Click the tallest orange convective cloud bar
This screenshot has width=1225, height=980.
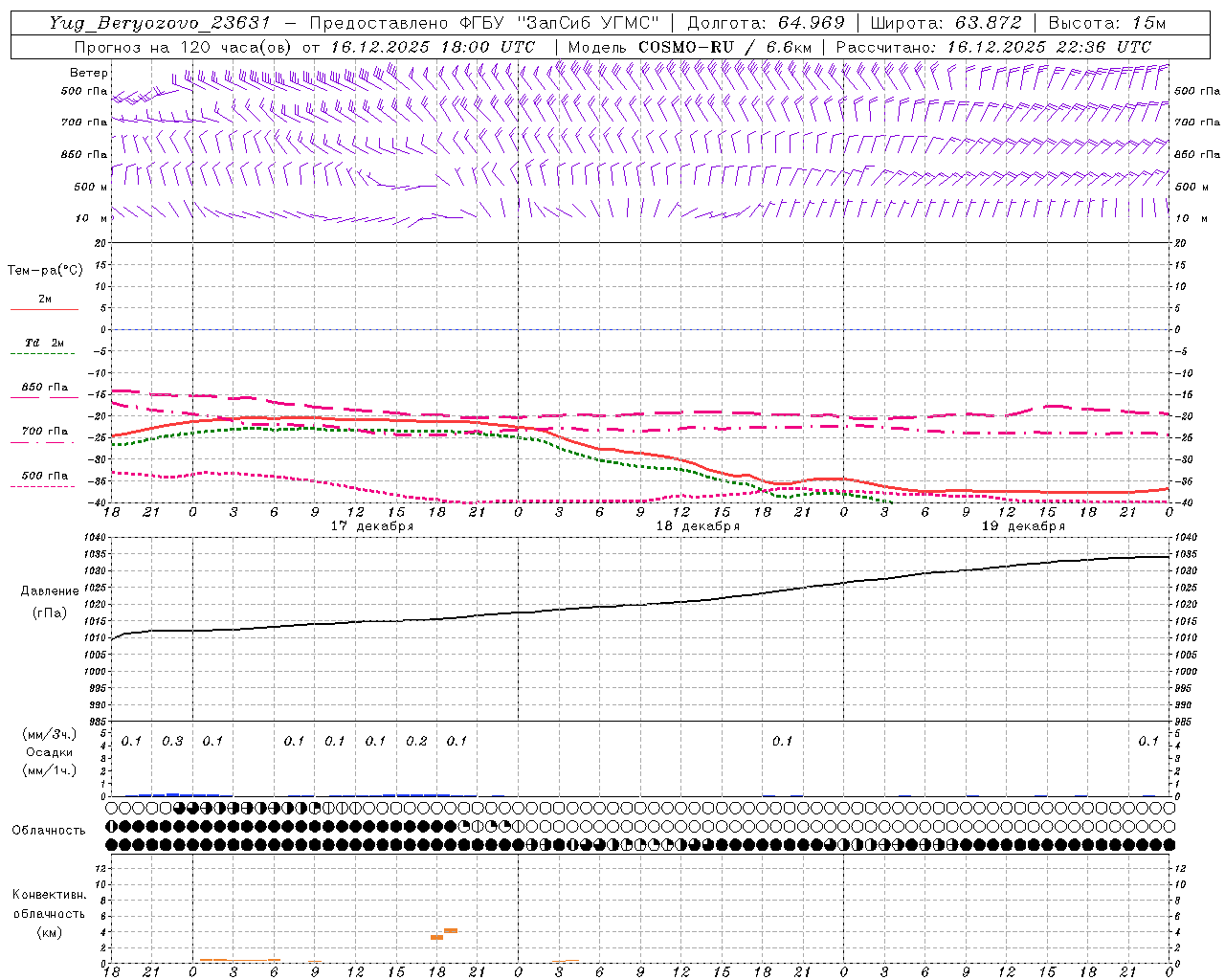(450, 930)
